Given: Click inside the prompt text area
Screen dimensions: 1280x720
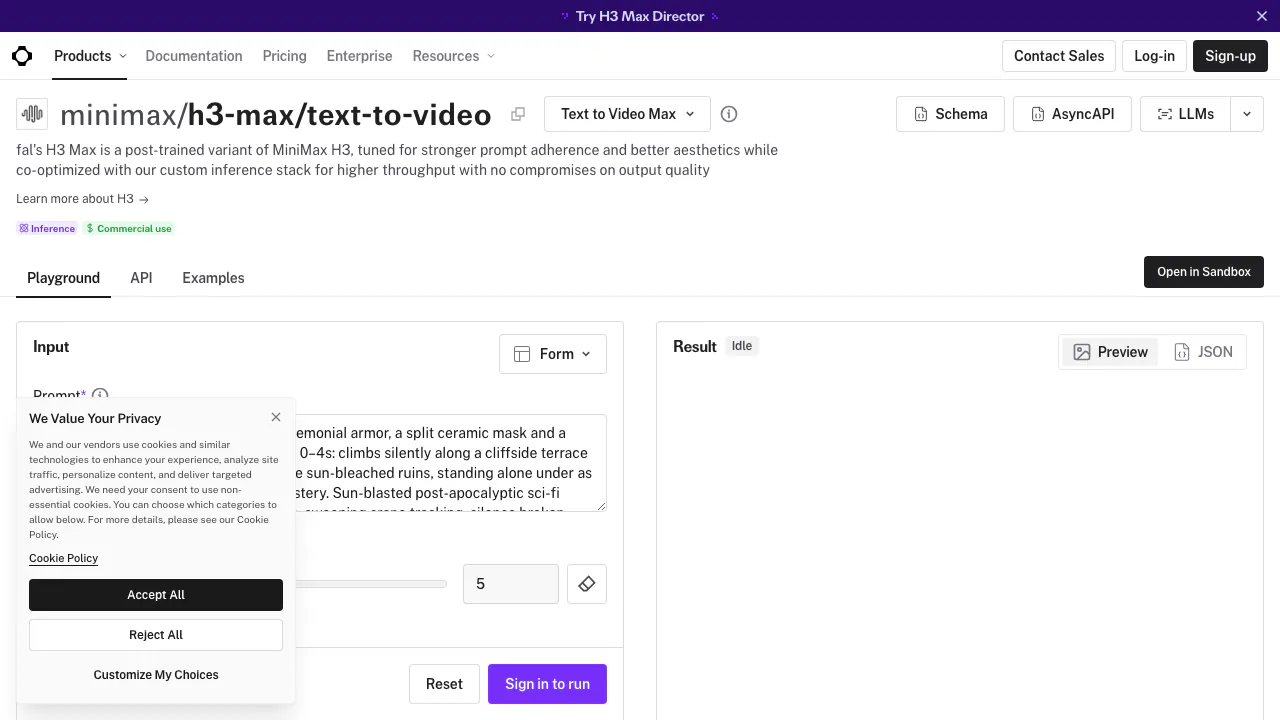Looking at the screenshot, I should point(450,463).
